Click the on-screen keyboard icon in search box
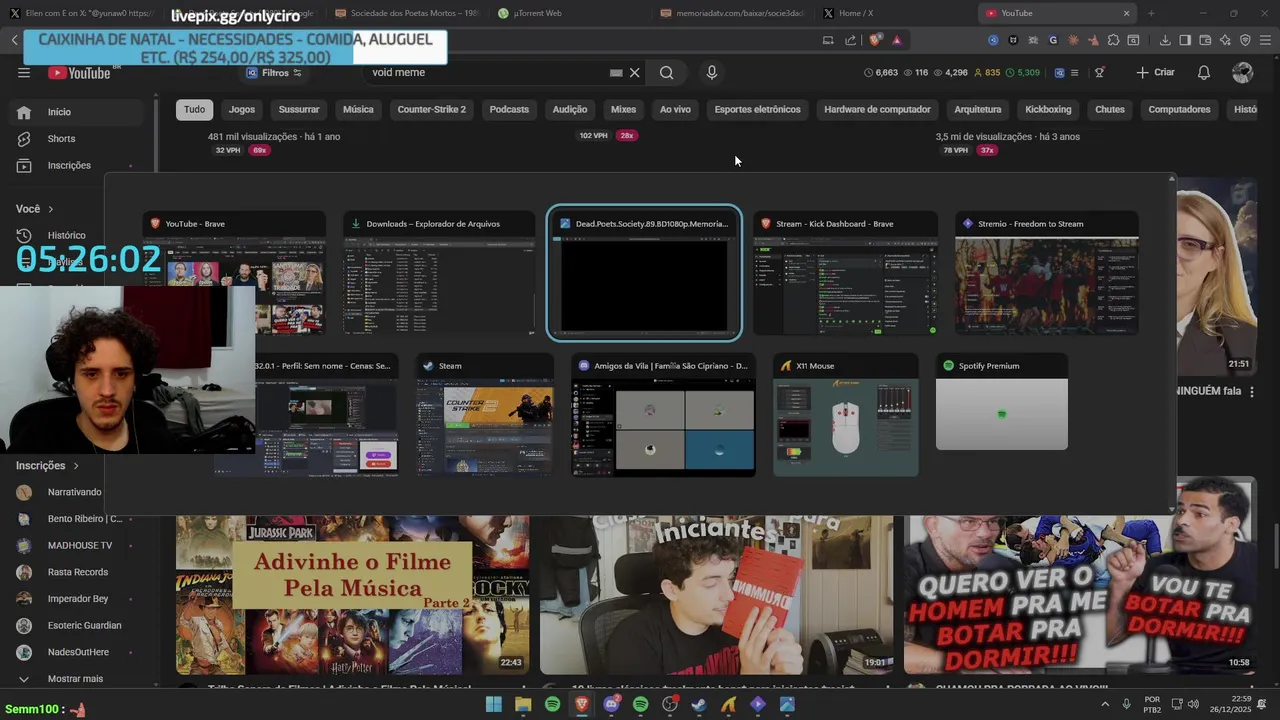Screen dimensions: 1280x720 pyautogui.click(x=616, y=72)
